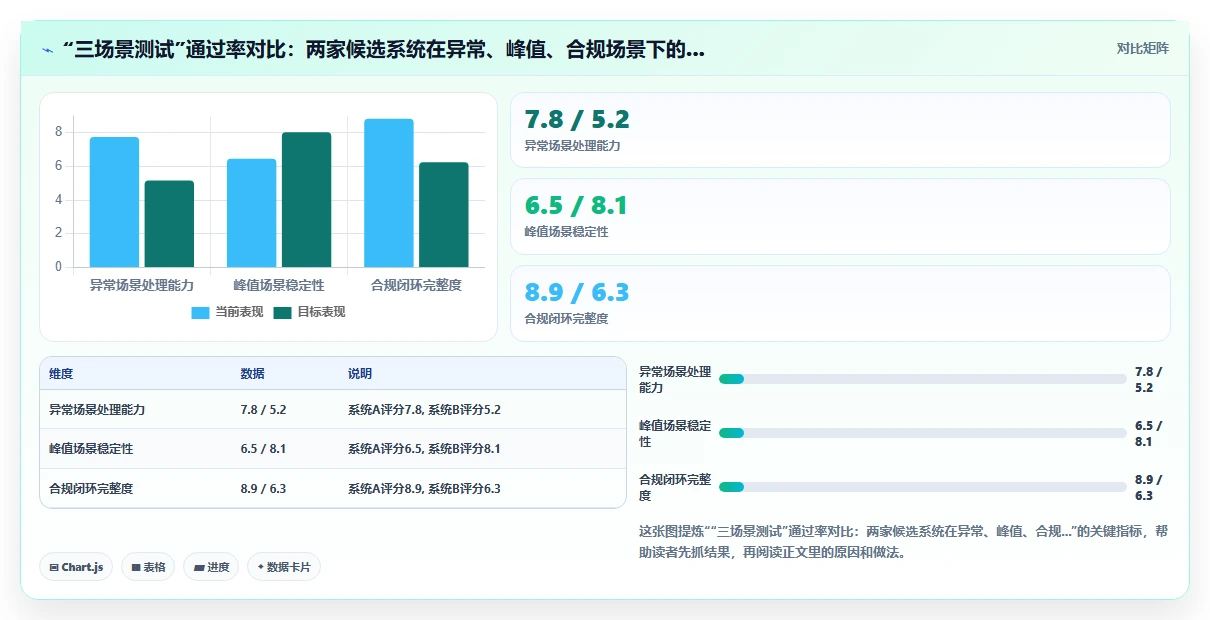The image size is (1210, 620).
Task: Click 峰值场景稳定性 in the table's second row
Action: pos(91,449)
